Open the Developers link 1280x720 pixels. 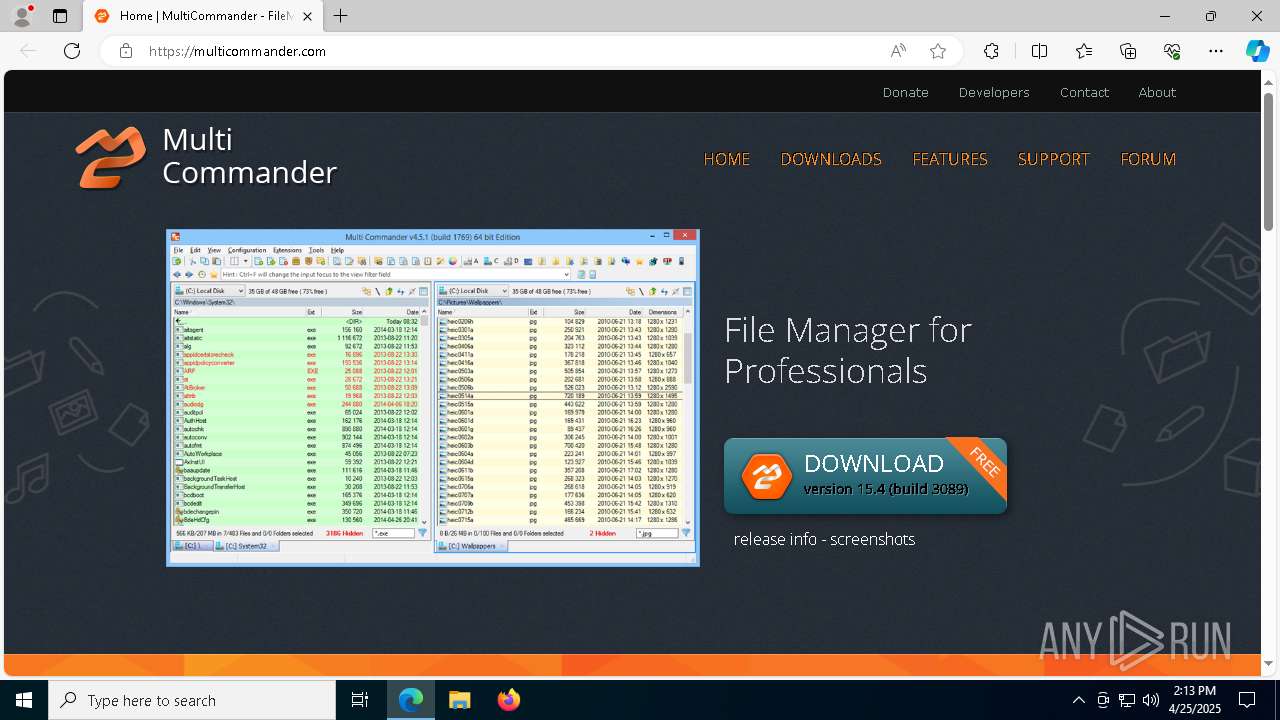pyautogui.click(x=994, y=92)
